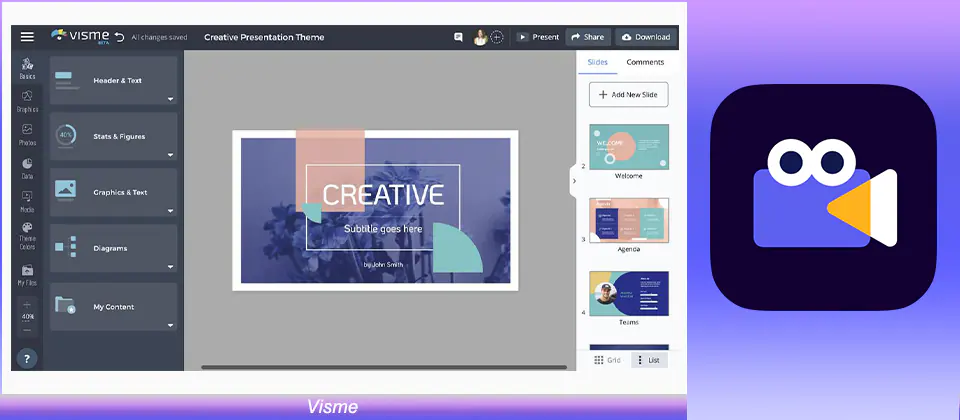The image size is (960, 420).
Task: Open the comments speech-bubble icon
Action: coord(458,37)
